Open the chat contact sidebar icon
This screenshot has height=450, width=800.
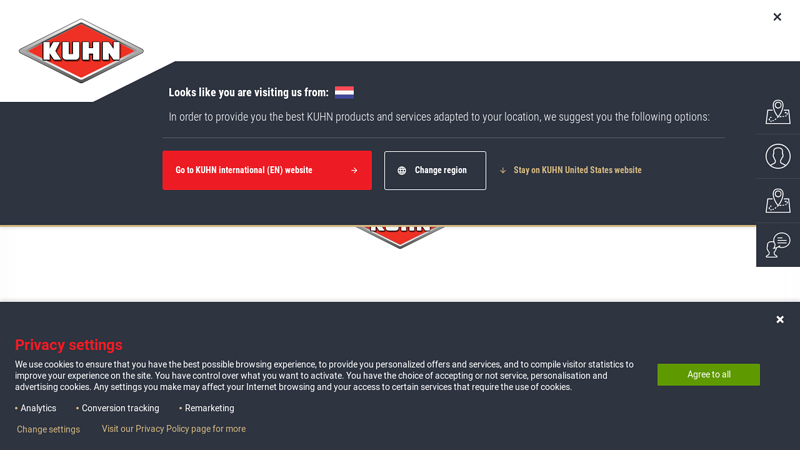click(778, 244)
